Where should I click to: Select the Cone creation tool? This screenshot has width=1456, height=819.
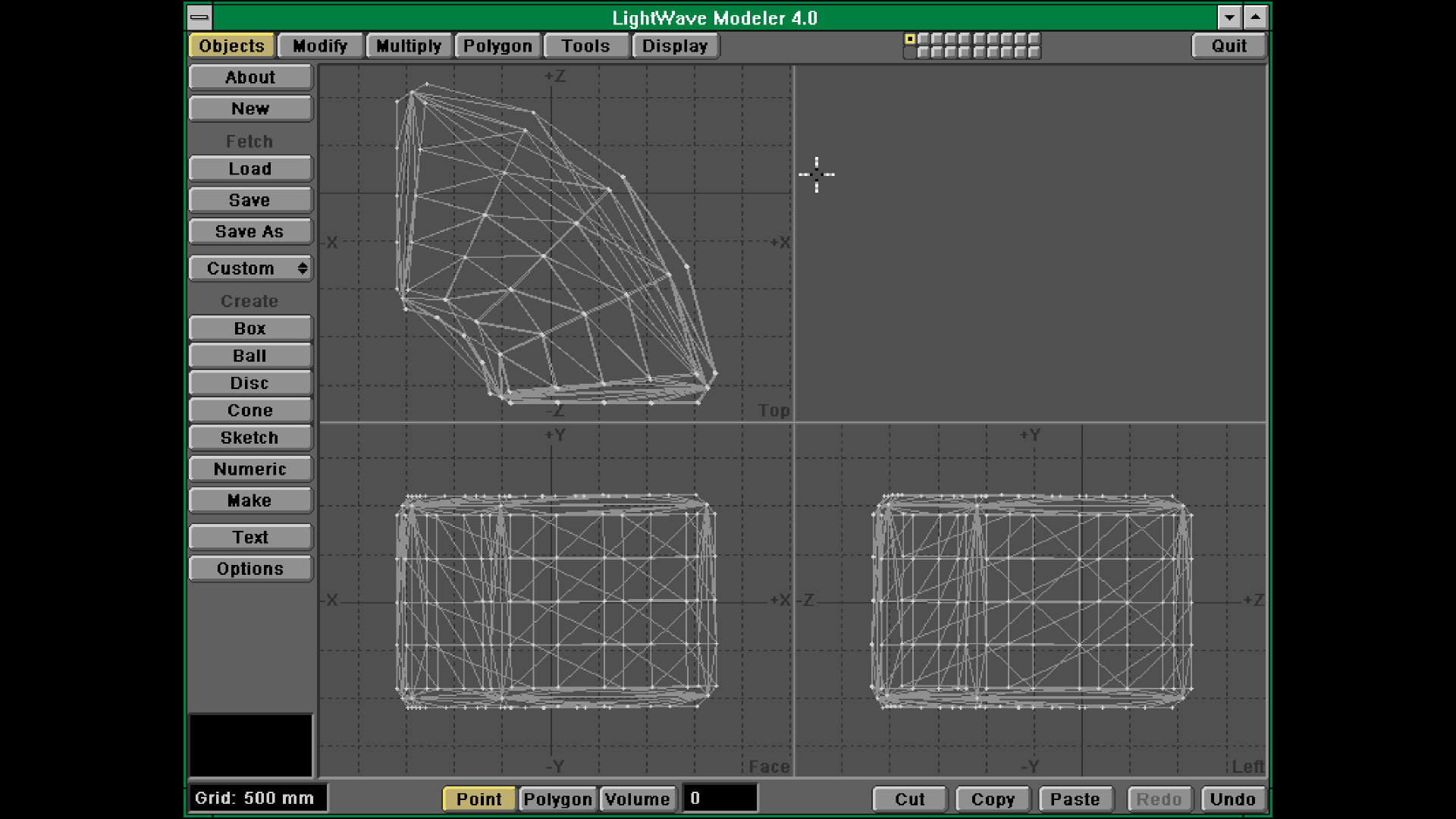coord(250,410)
